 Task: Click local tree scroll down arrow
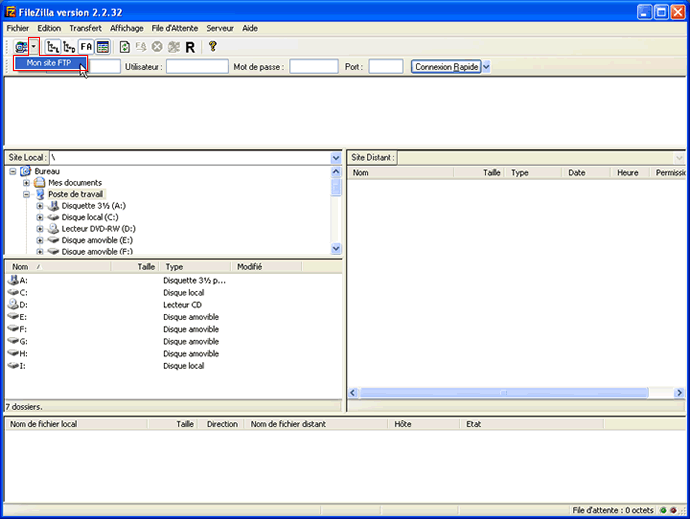coord(336,249)
